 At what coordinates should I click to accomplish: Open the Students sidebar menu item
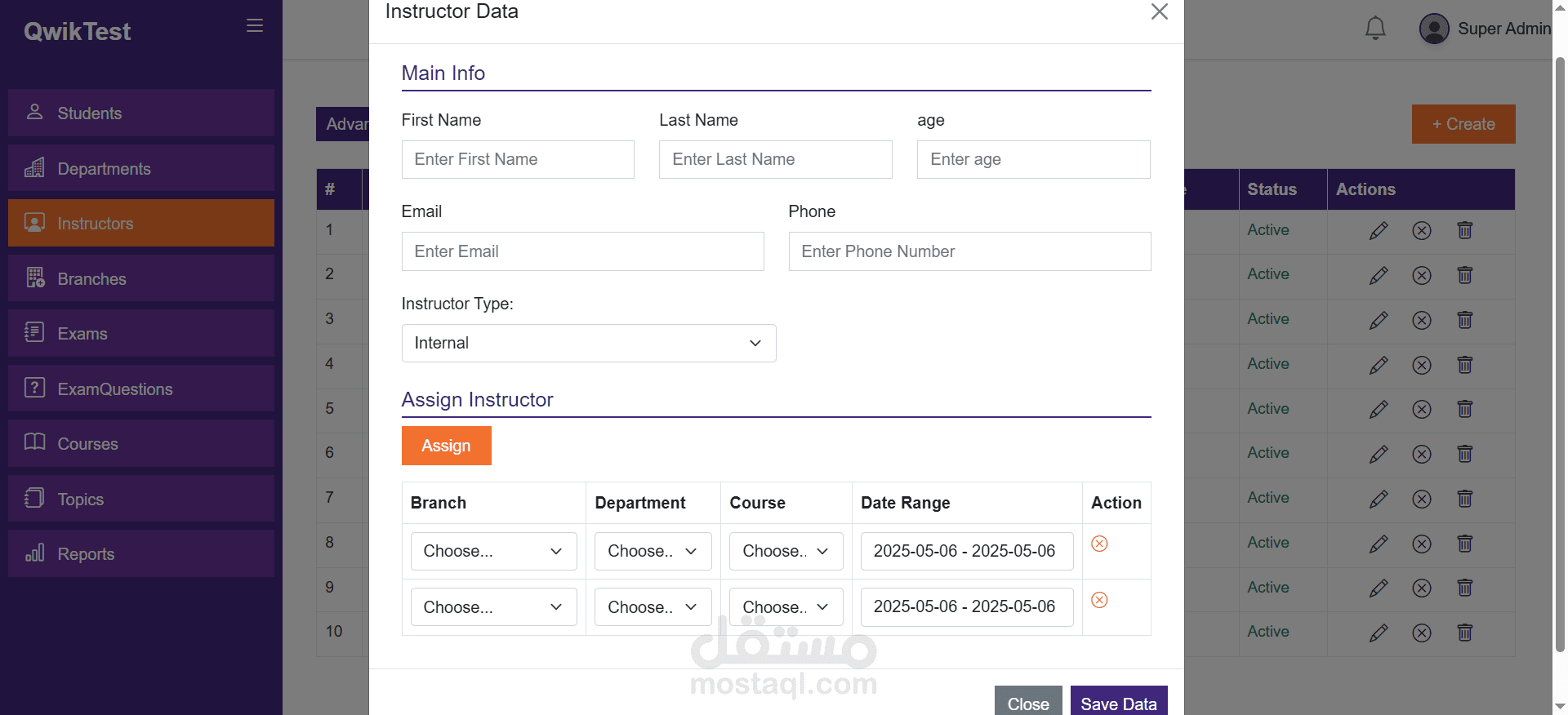(x=141, y=113)
